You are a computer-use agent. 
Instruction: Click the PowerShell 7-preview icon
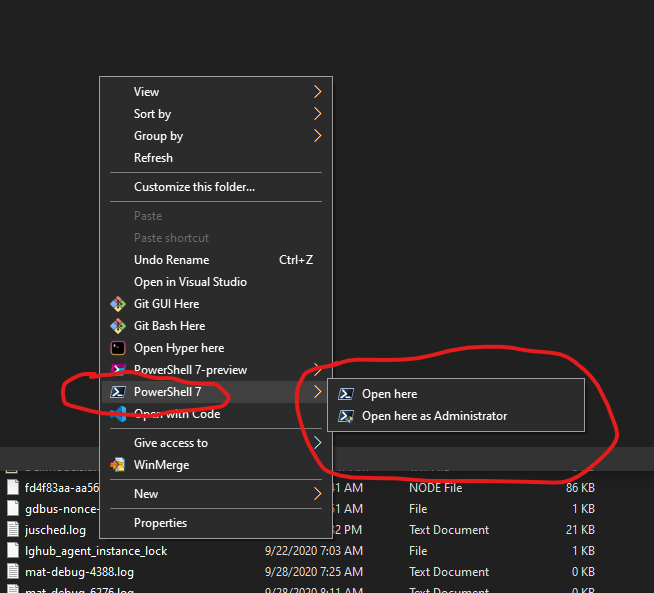118,369
